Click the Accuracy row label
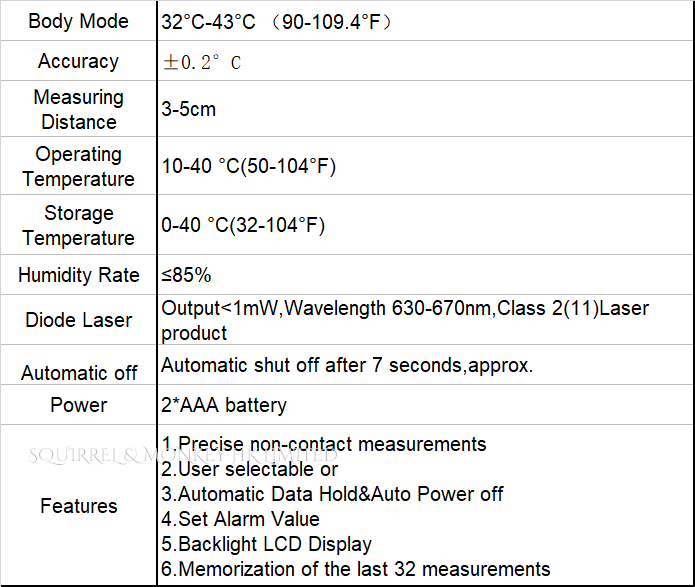This screenshot has height=587, width=695. (x=78, y=61)
